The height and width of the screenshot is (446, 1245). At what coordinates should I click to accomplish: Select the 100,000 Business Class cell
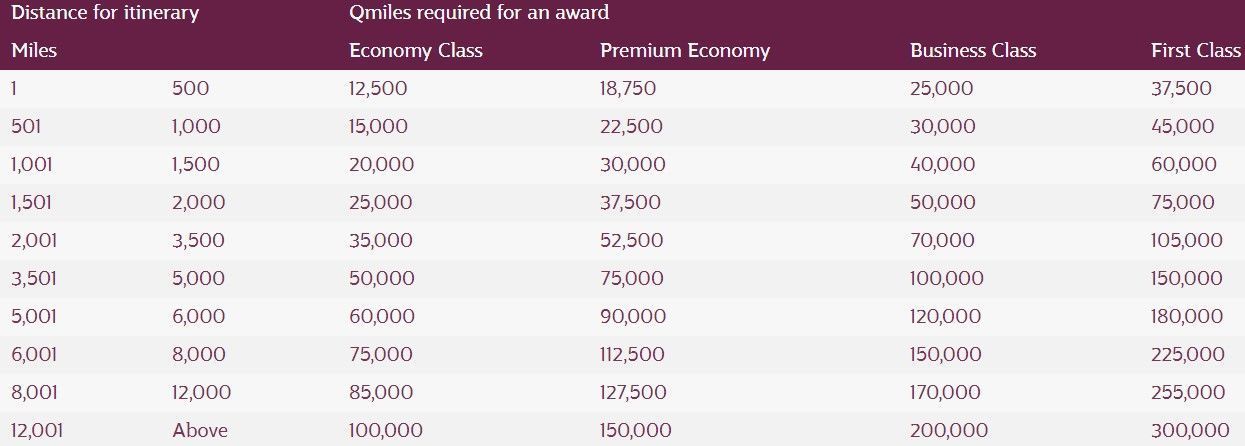(x=946, y=278)
